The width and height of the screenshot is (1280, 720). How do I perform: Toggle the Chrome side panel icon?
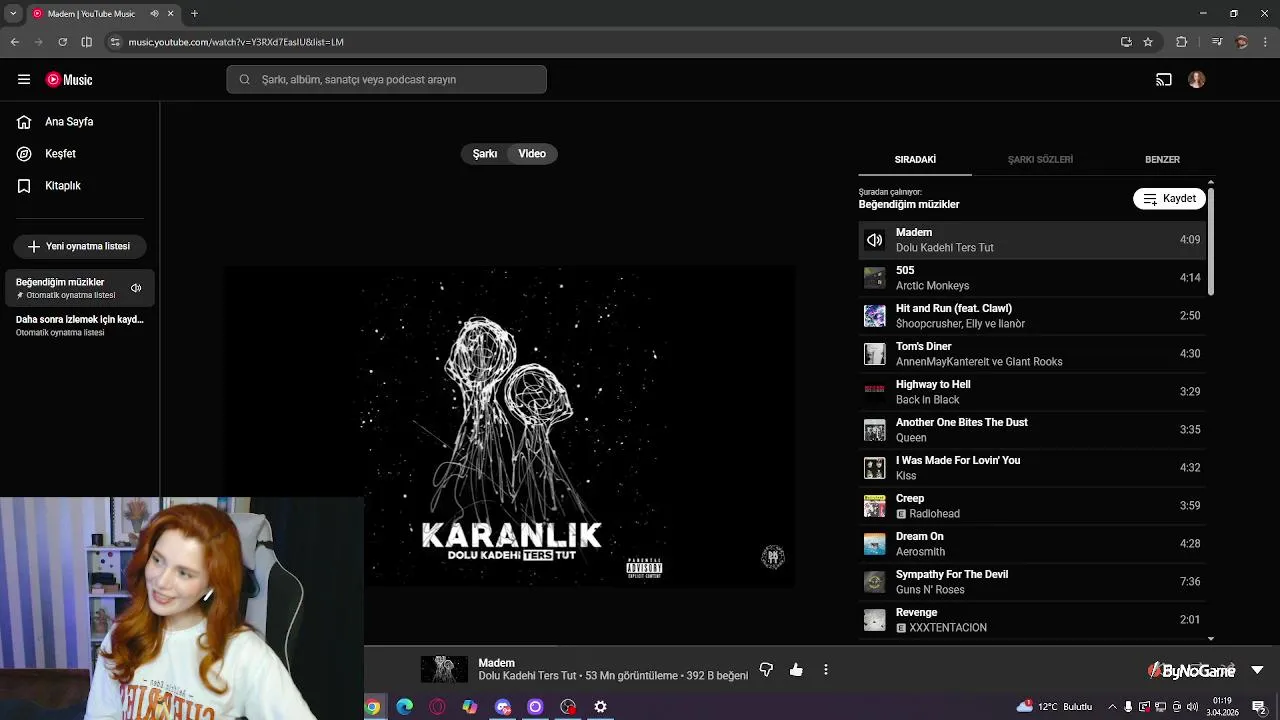(x=86, y=42)
